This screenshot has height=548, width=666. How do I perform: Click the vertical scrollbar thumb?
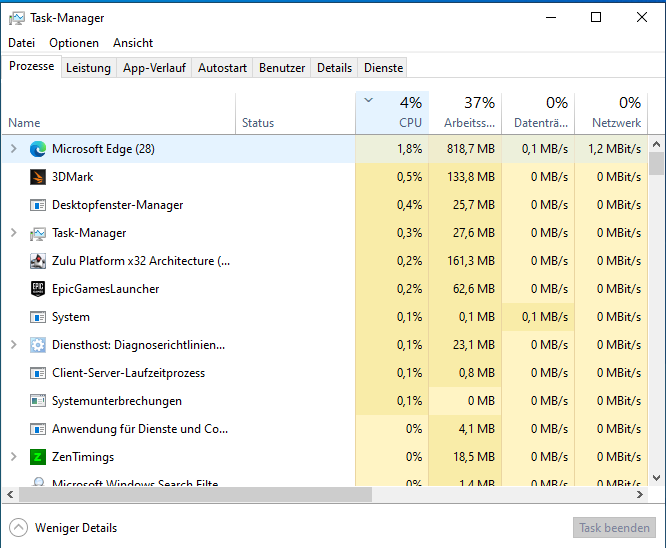pyautogui.click(x=657, y=164)
